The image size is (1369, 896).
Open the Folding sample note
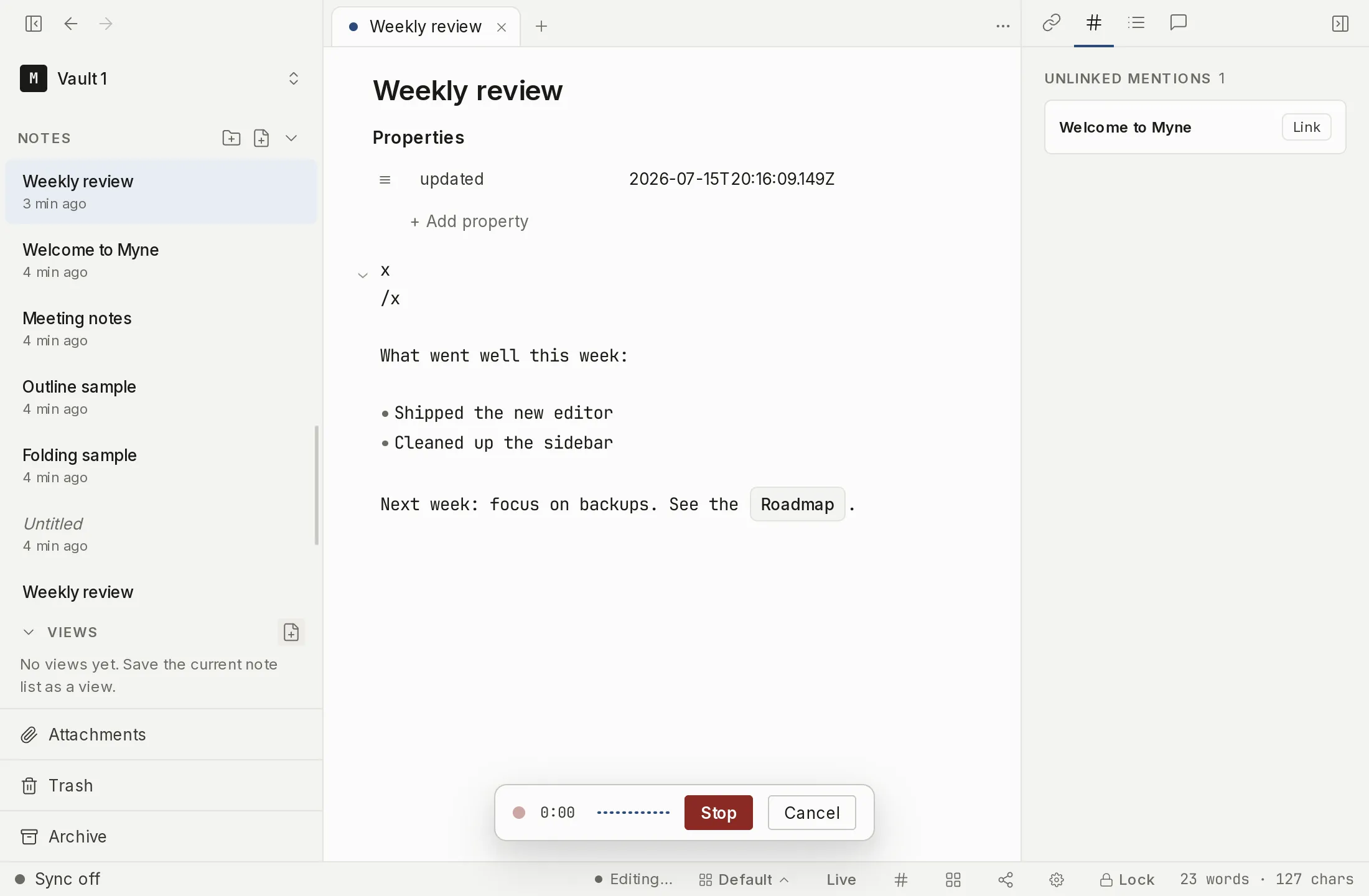pos(161,465)
